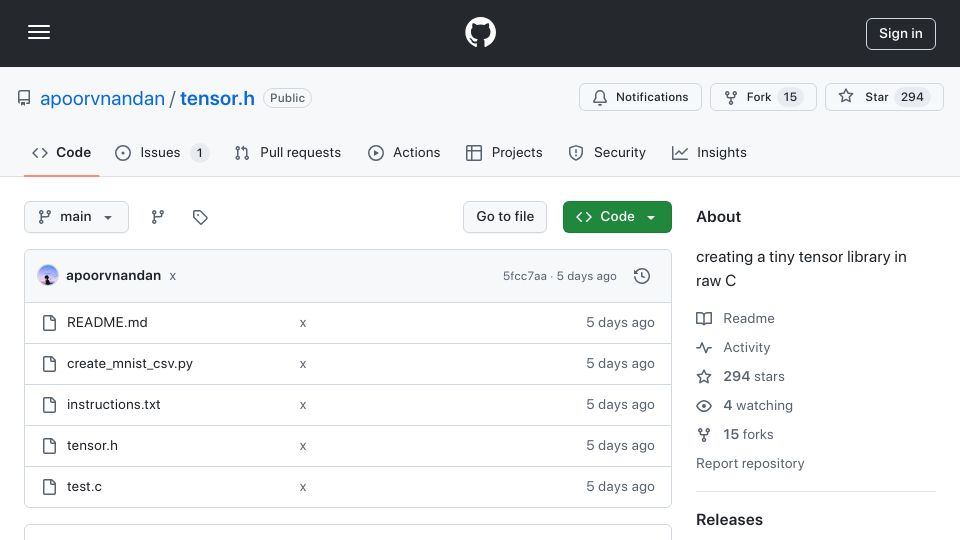Switch to the Code tab
The width and height of the screenshot is (960, 540).
tap(61, 152)
